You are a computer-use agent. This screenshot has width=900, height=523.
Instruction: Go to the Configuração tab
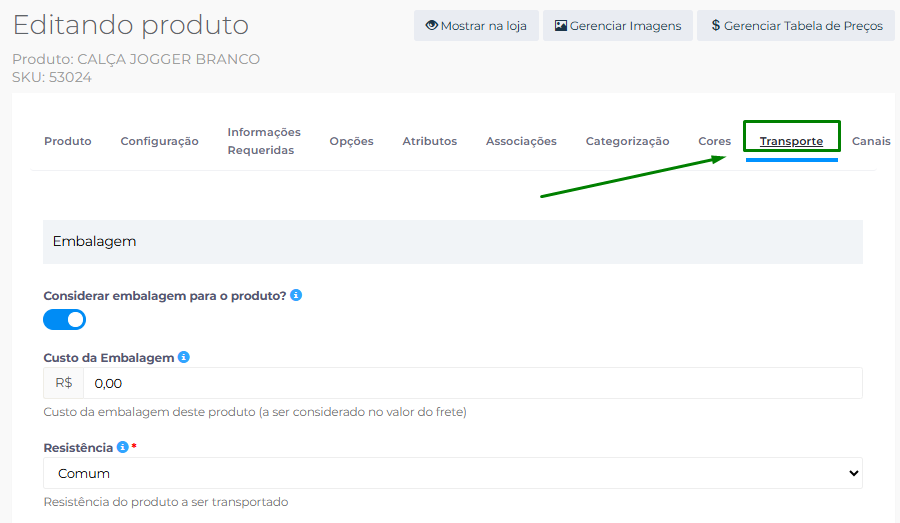(x=159, y=141)
